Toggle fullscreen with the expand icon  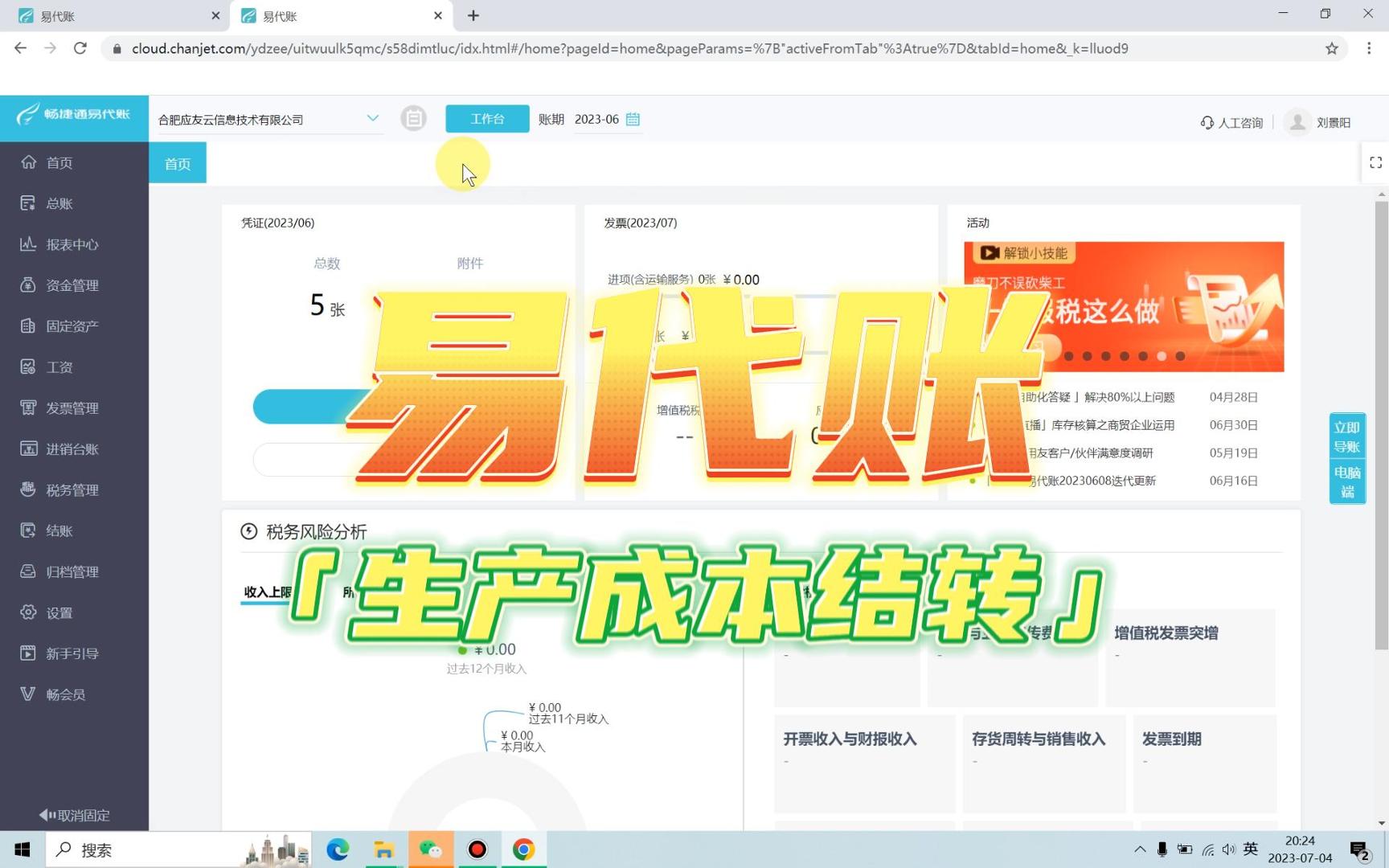1375,162
